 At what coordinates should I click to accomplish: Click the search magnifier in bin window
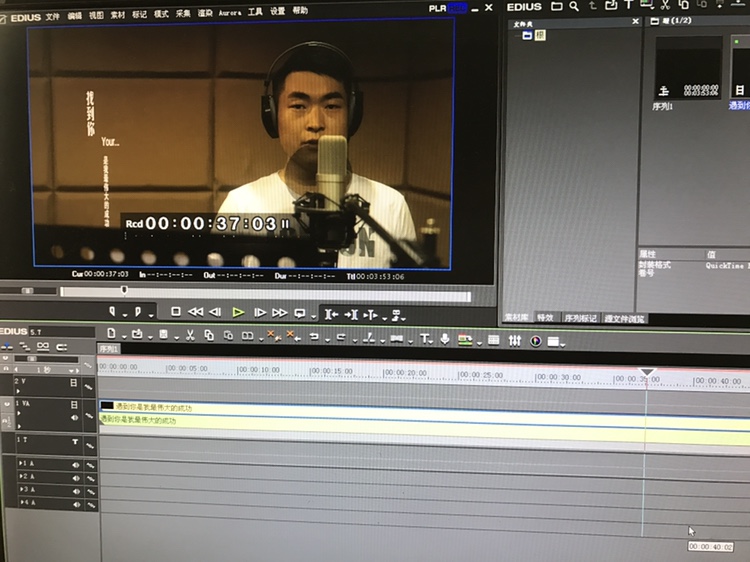[x=574, y=6]
